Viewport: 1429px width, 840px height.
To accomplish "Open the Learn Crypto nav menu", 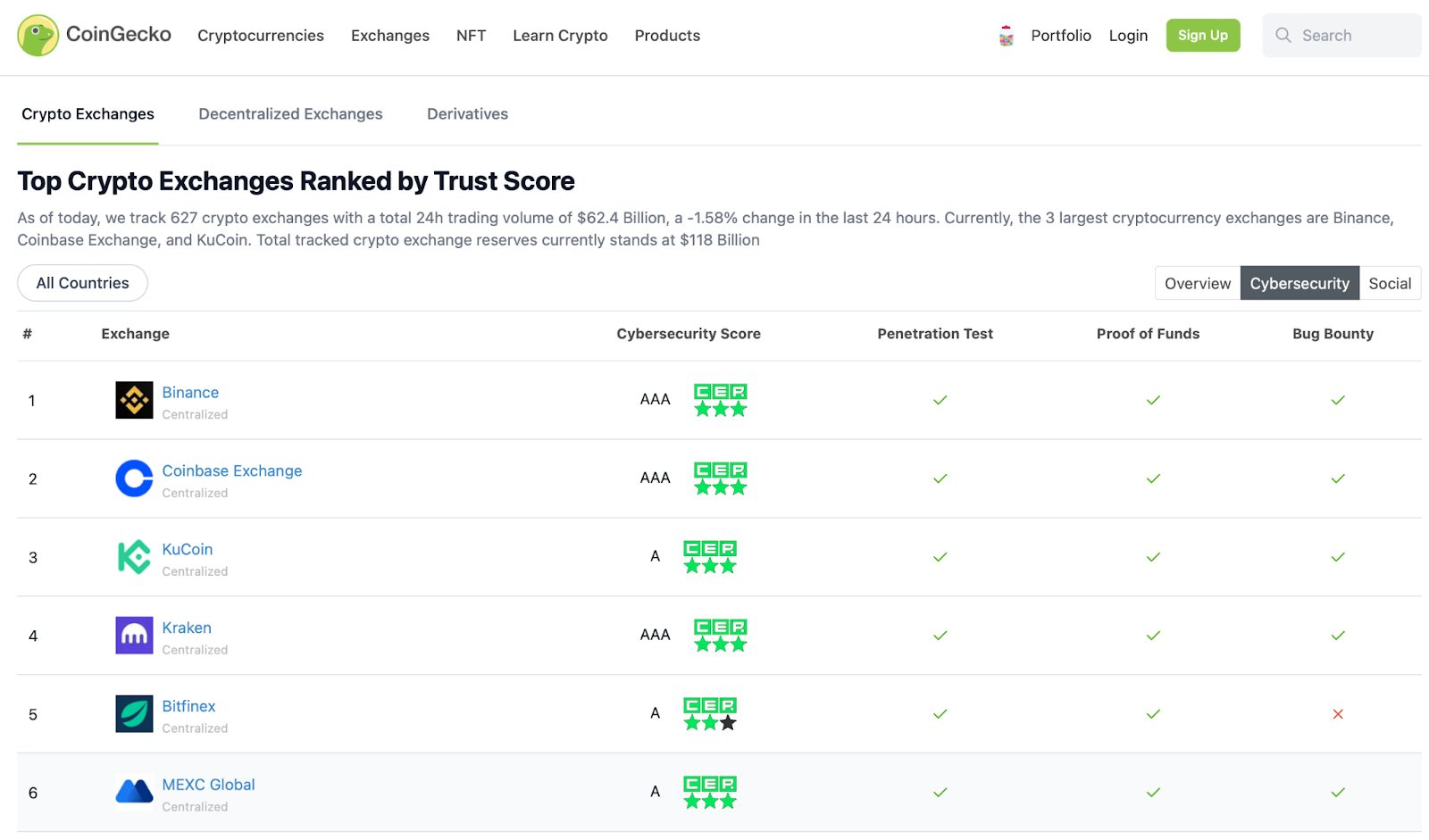I will (560, 36).
